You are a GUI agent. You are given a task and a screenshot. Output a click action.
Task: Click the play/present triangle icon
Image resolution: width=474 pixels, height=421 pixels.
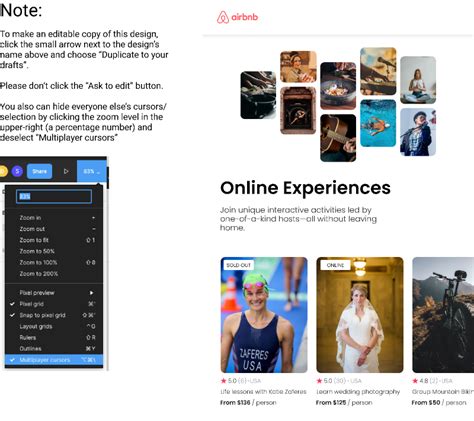coord(66,171)
